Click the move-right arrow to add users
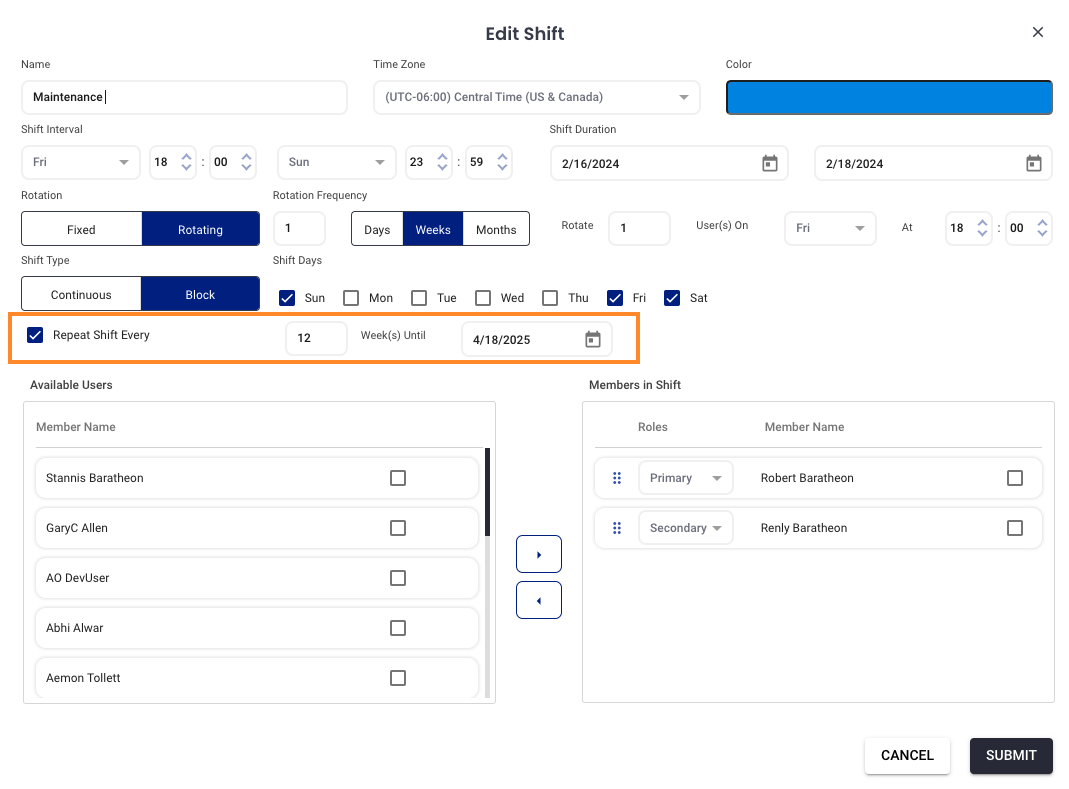This screenshot has width=1069, height=789. click(538, 554)
